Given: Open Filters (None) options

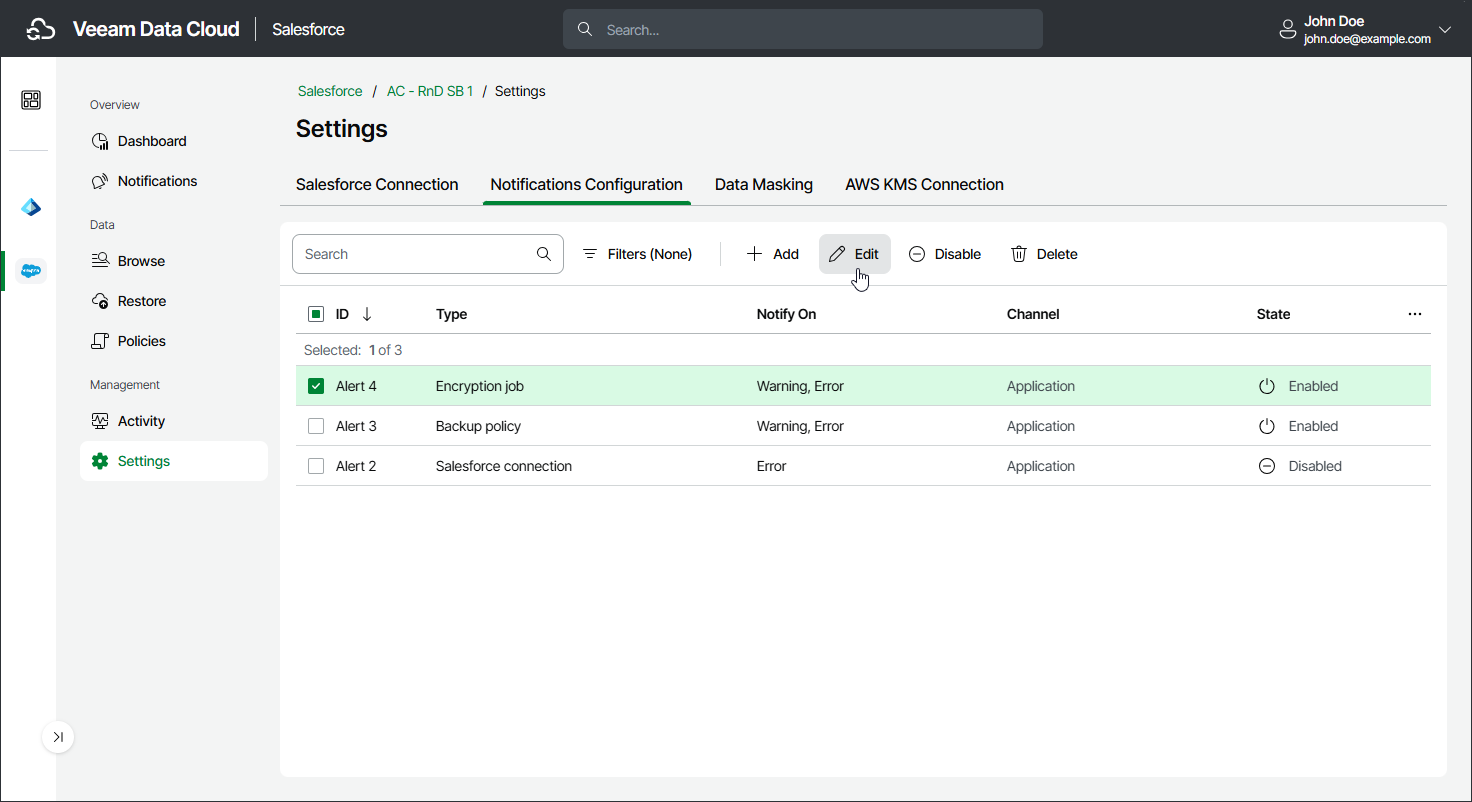Looking at the screenshot, I should tap(638, 254).
